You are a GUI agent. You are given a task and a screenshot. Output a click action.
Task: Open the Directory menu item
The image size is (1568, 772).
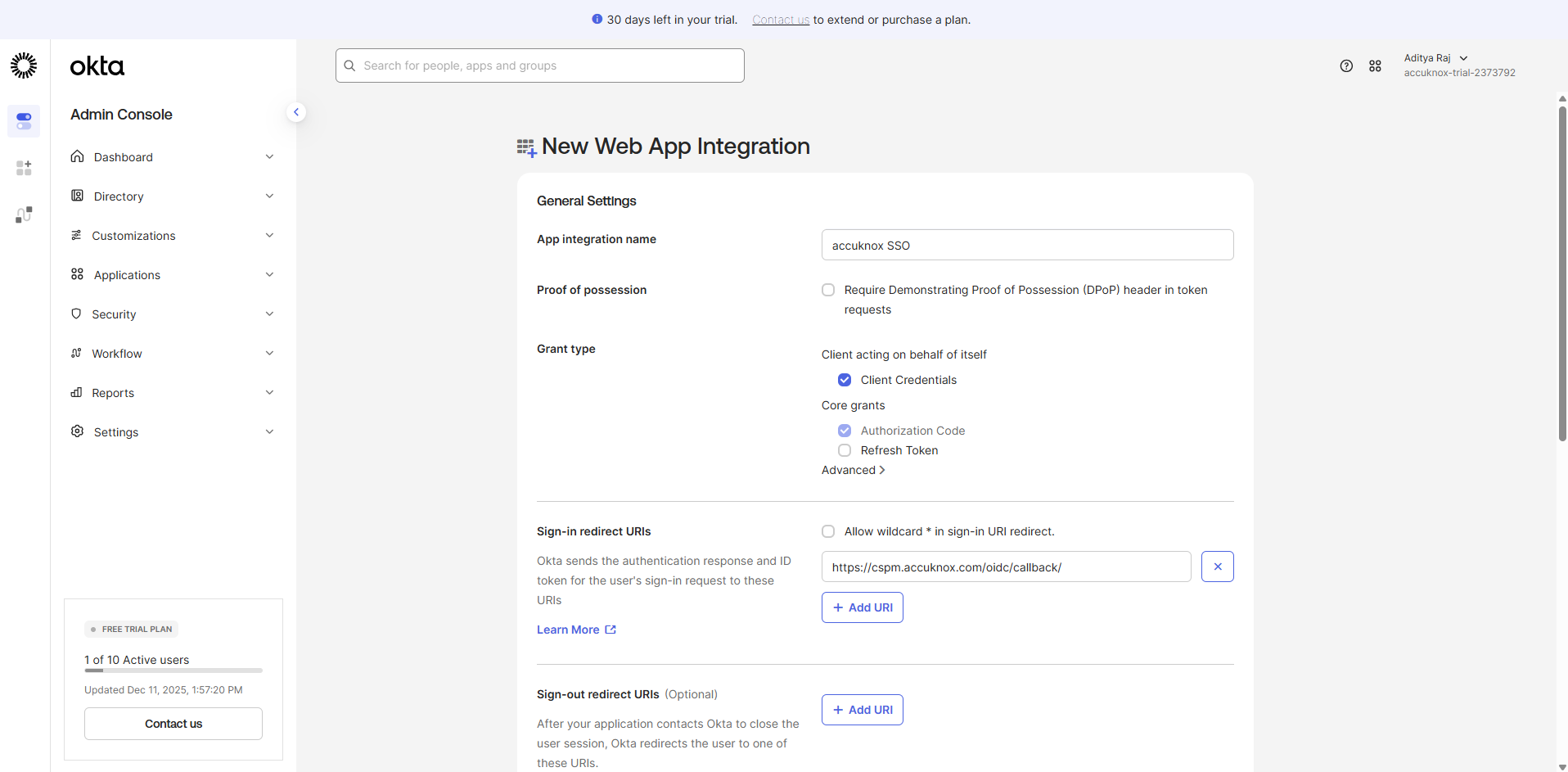pos(119,196)
